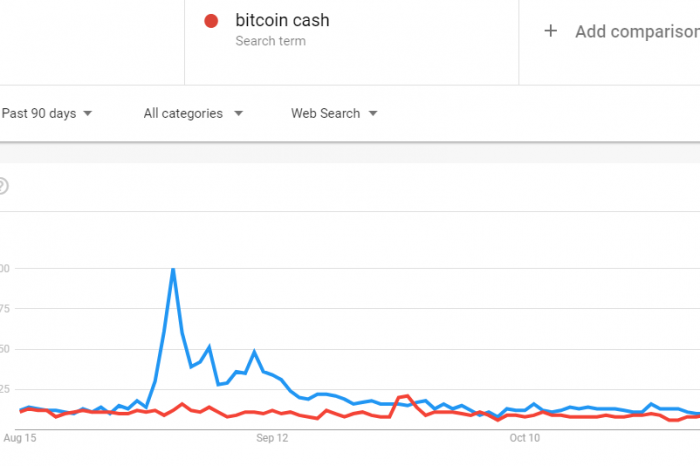Click the blue line peak just before Sep 12

(x=254, y=352)
